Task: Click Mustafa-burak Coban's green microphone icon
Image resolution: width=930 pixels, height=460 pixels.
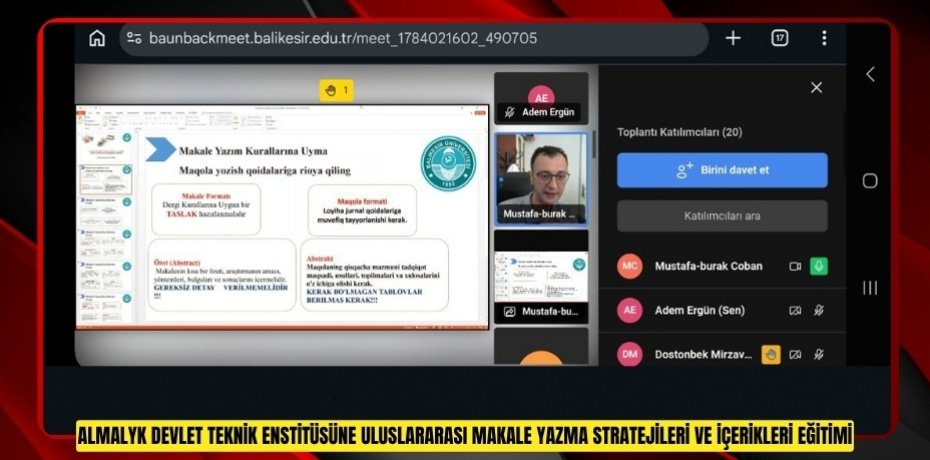Action: point(819,266)
